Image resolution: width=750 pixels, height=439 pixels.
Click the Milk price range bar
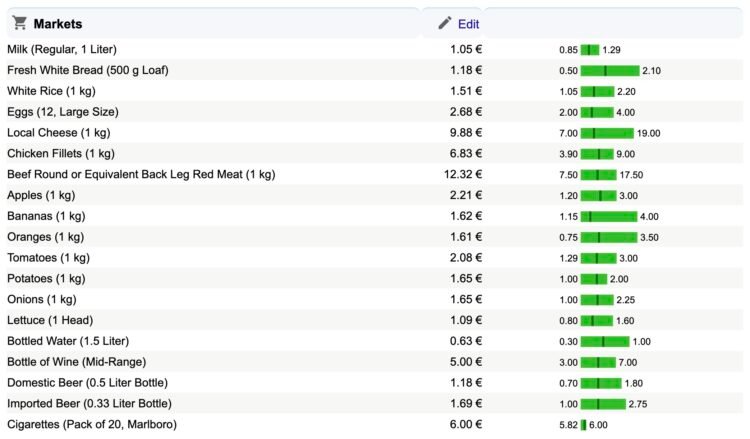pyautogui.click(x=590, y=50)
